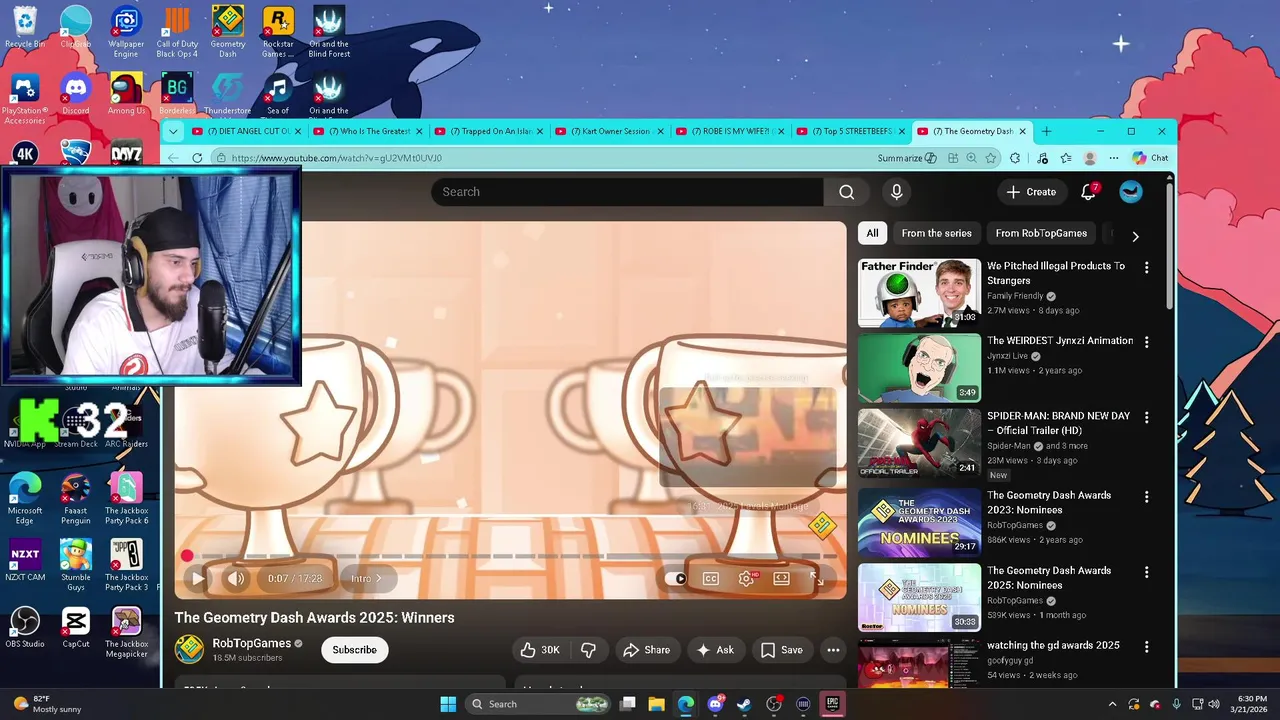Enter fullscreen from the player controls

(x=816, y=578)
